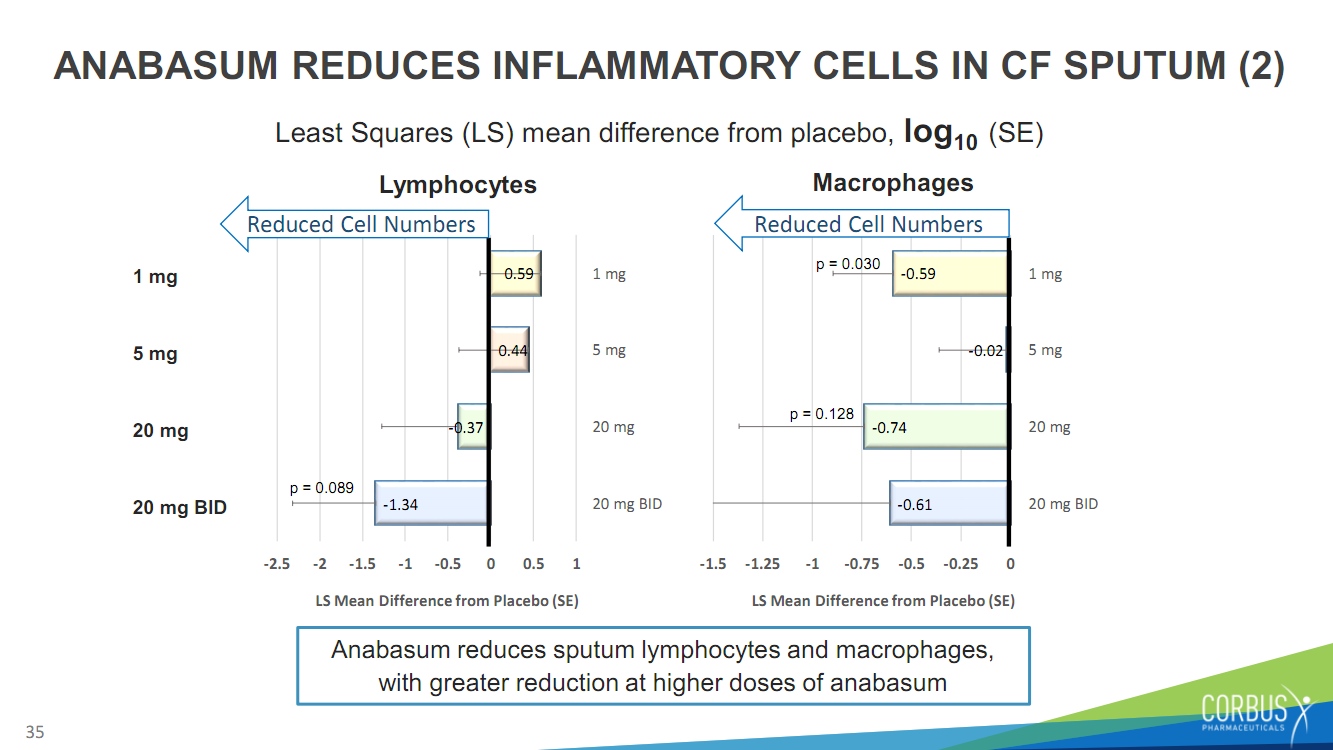The image size is (1333, 750).
Task: Click the conclusion box 'Anabasum reduces sputum lymphocytes'
Action: coord(663,666)
